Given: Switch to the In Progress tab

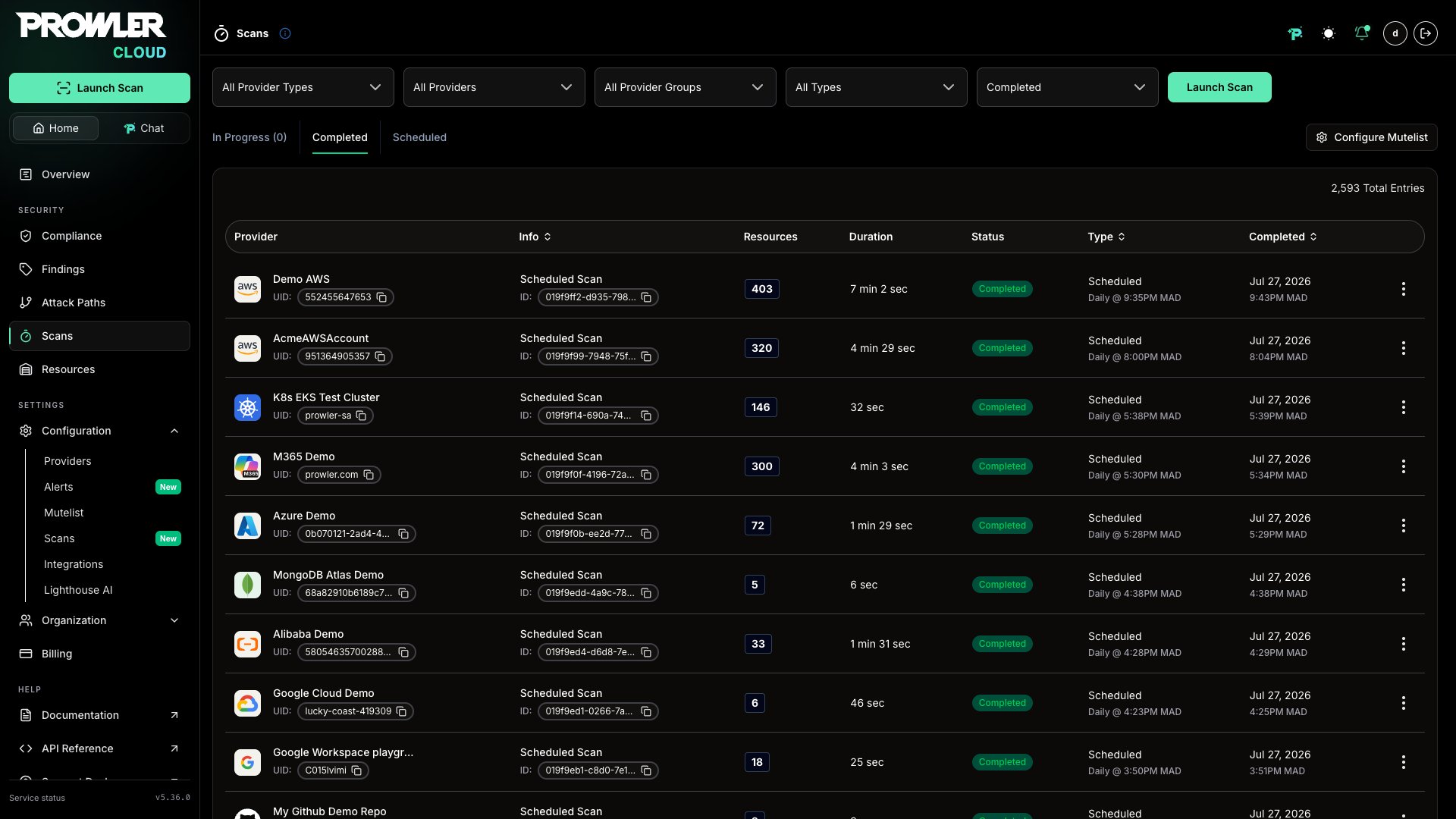Looking at the screenshot, I should pos(249,137).
